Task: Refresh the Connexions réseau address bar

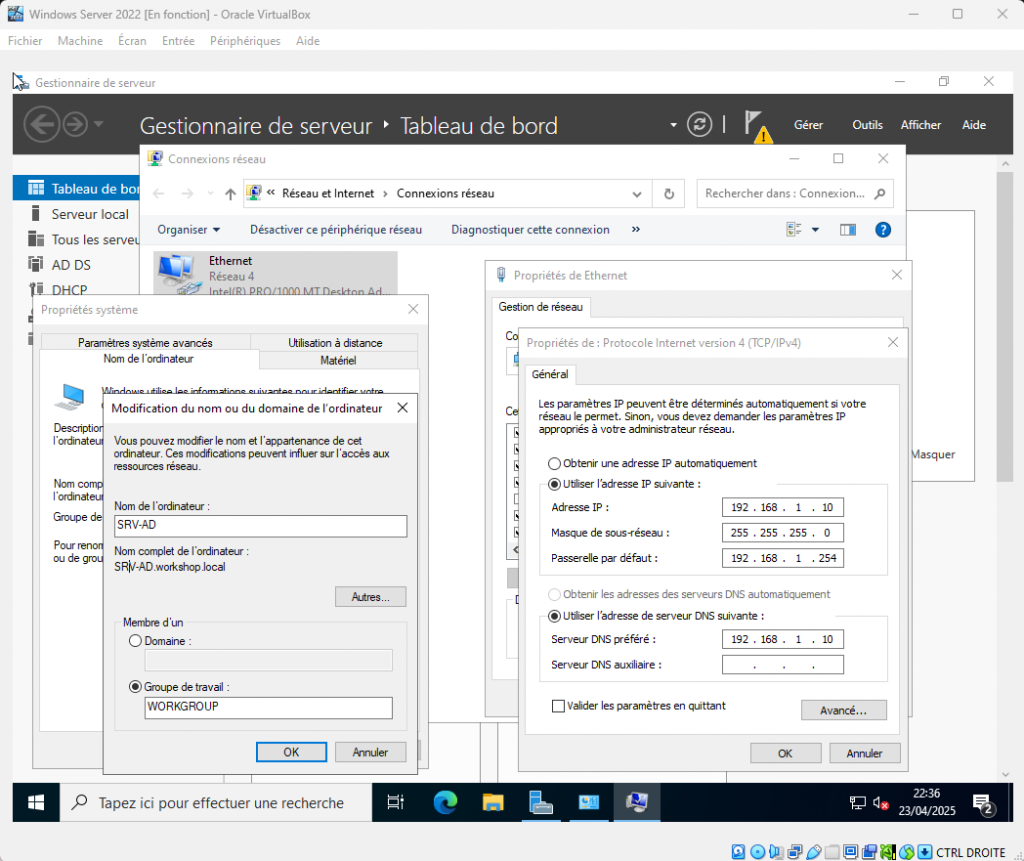Action: click(669, 193)
